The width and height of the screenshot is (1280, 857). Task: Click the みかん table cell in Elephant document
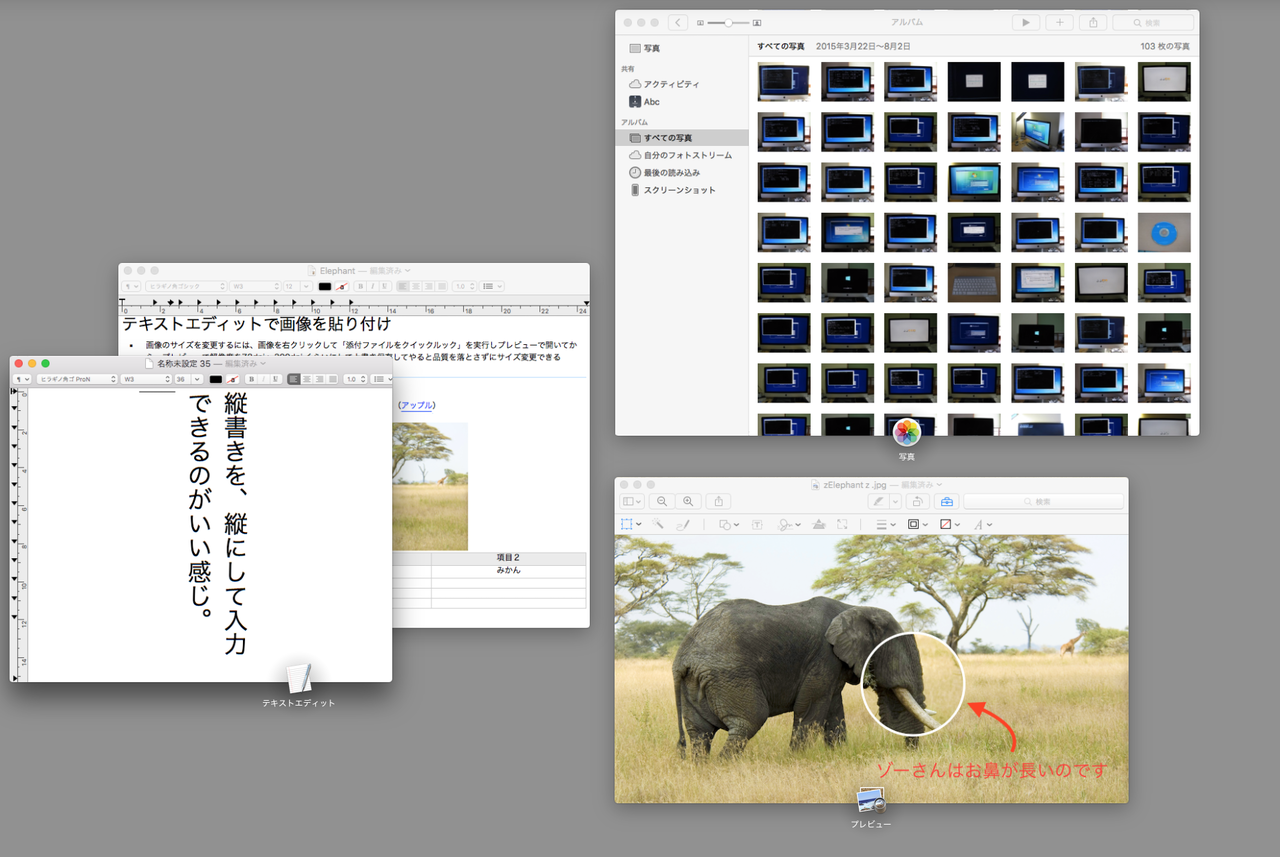pyautogui.click(x=508, y=571)
